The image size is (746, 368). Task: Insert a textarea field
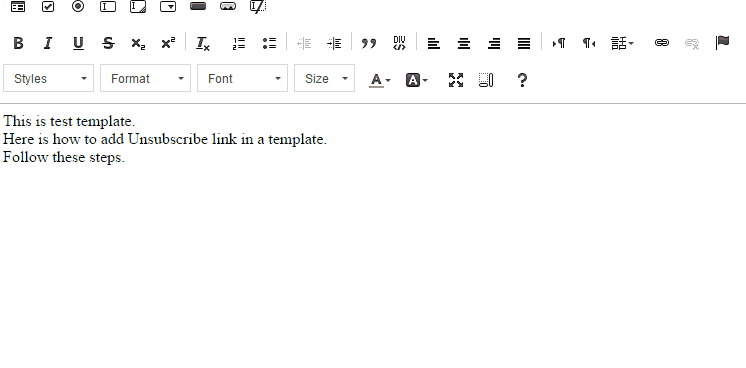138,7
